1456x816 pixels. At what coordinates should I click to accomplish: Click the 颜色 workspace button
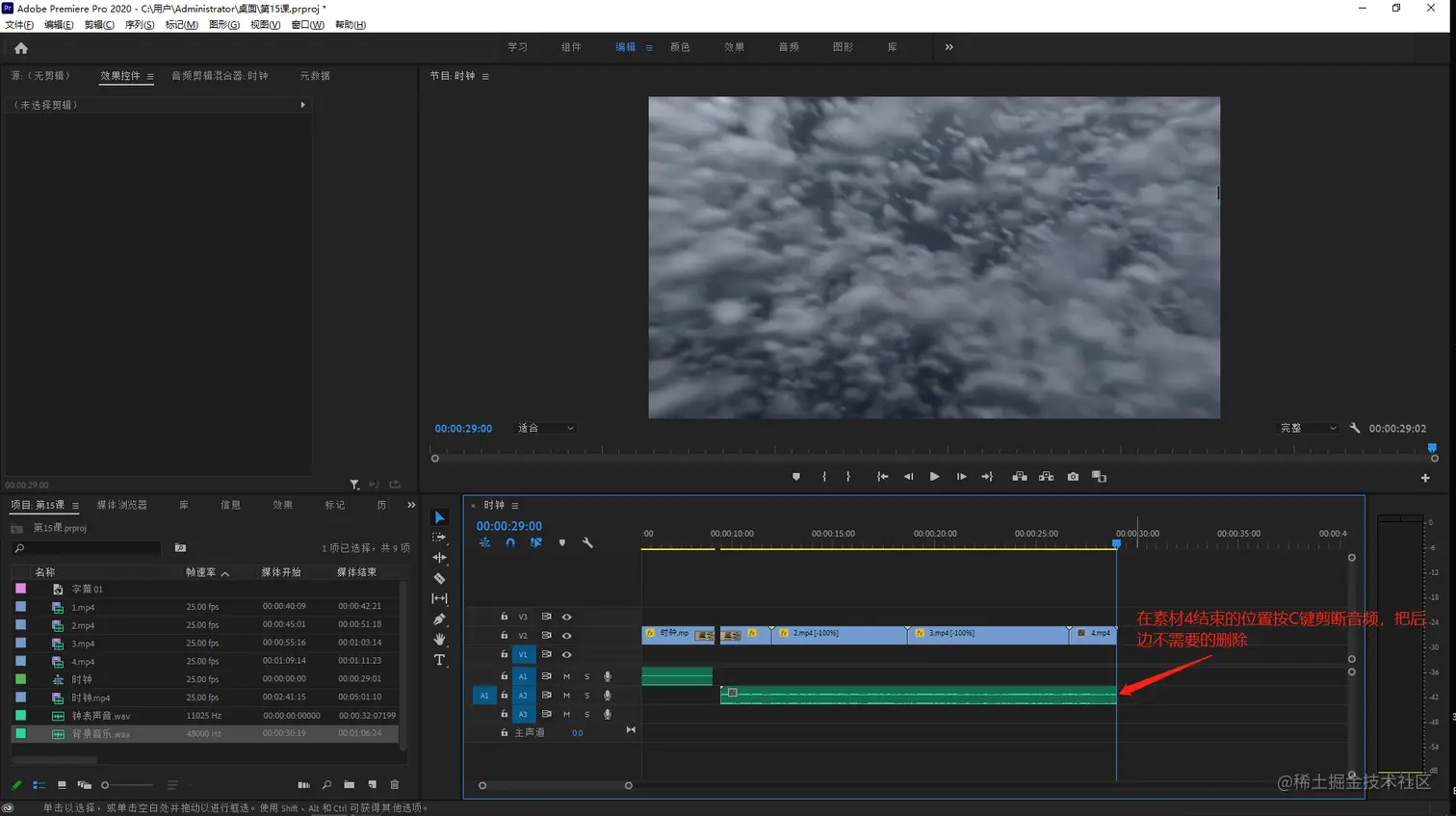click(x=680, y=47)
